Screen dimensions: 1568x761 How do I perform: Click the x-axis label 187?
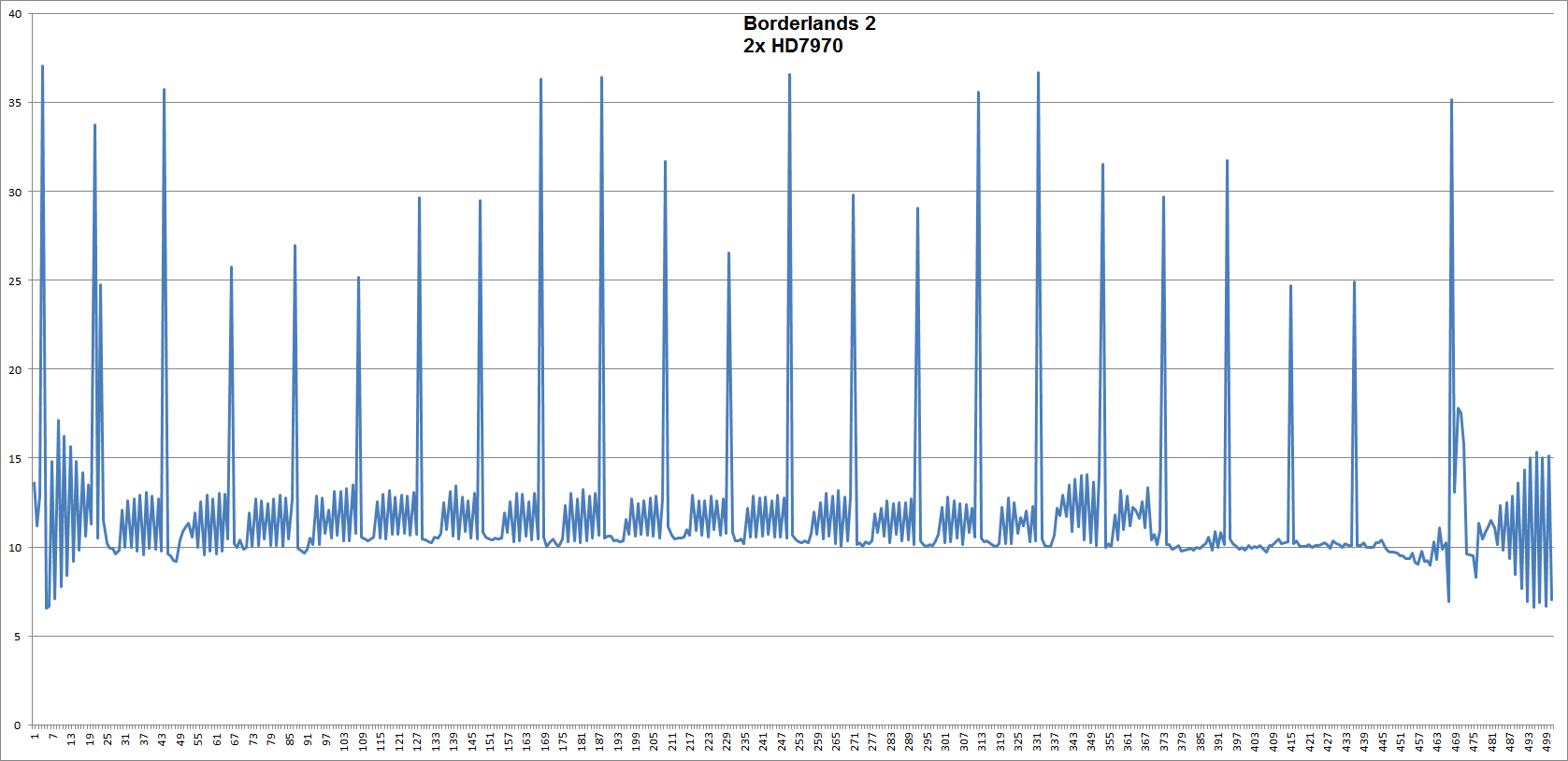coord(599,741)
